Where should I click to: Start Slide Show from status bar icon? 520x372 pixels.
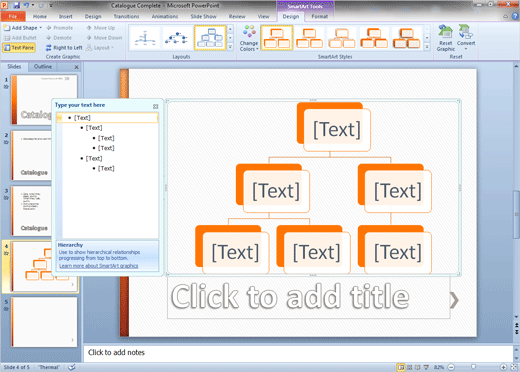(x=426, y=367)
